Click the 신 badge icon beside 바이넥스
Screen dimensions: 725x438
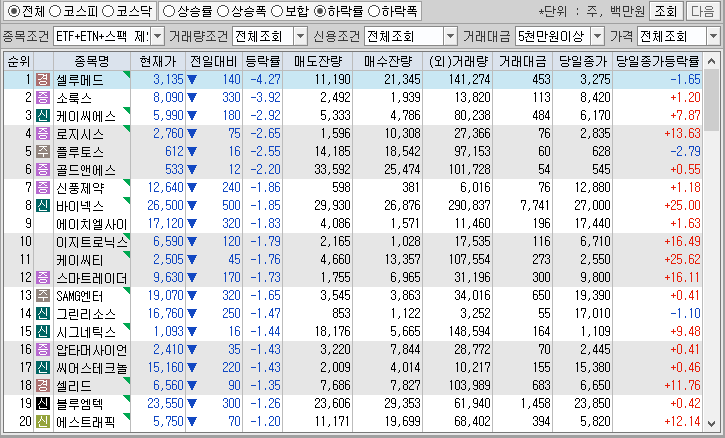pyautogui.click(x=43, y=206)
